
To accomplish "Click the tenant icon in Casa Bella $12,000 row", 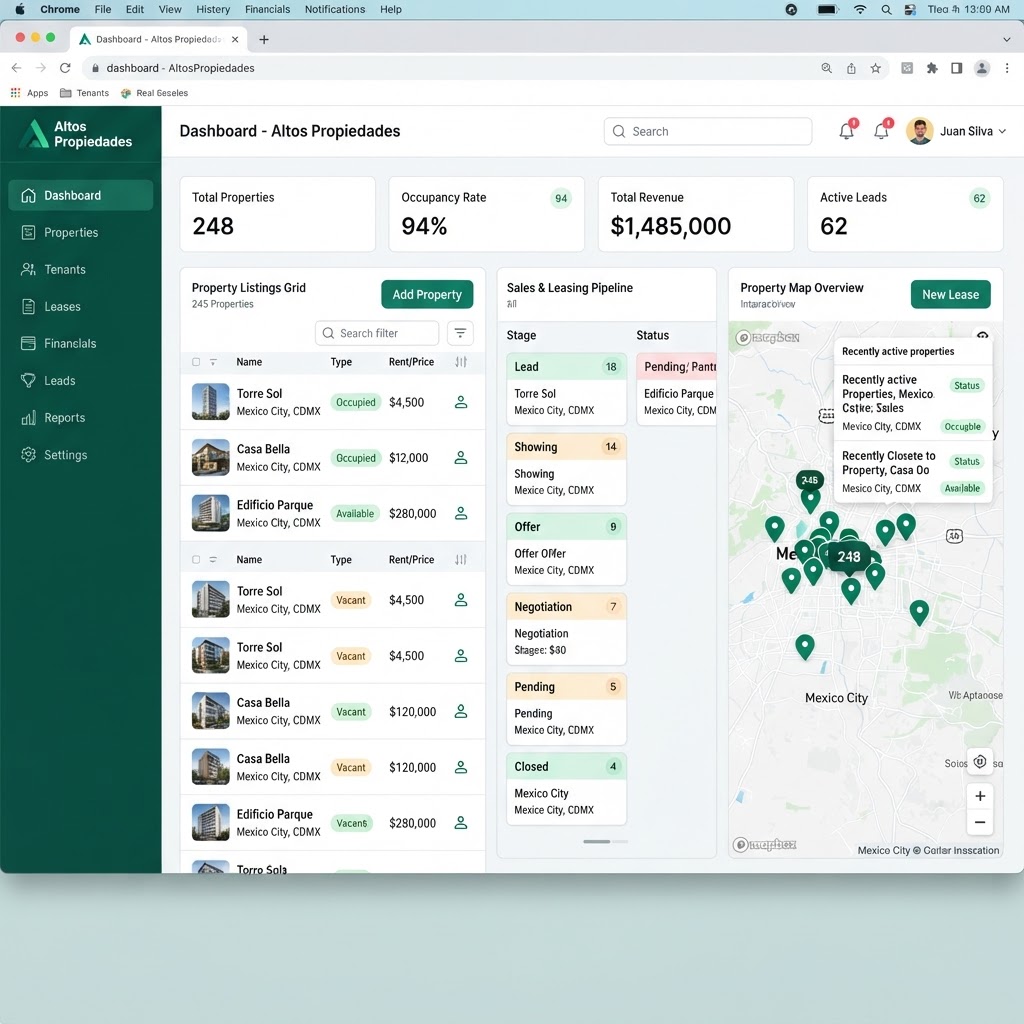I will [461, 458].
